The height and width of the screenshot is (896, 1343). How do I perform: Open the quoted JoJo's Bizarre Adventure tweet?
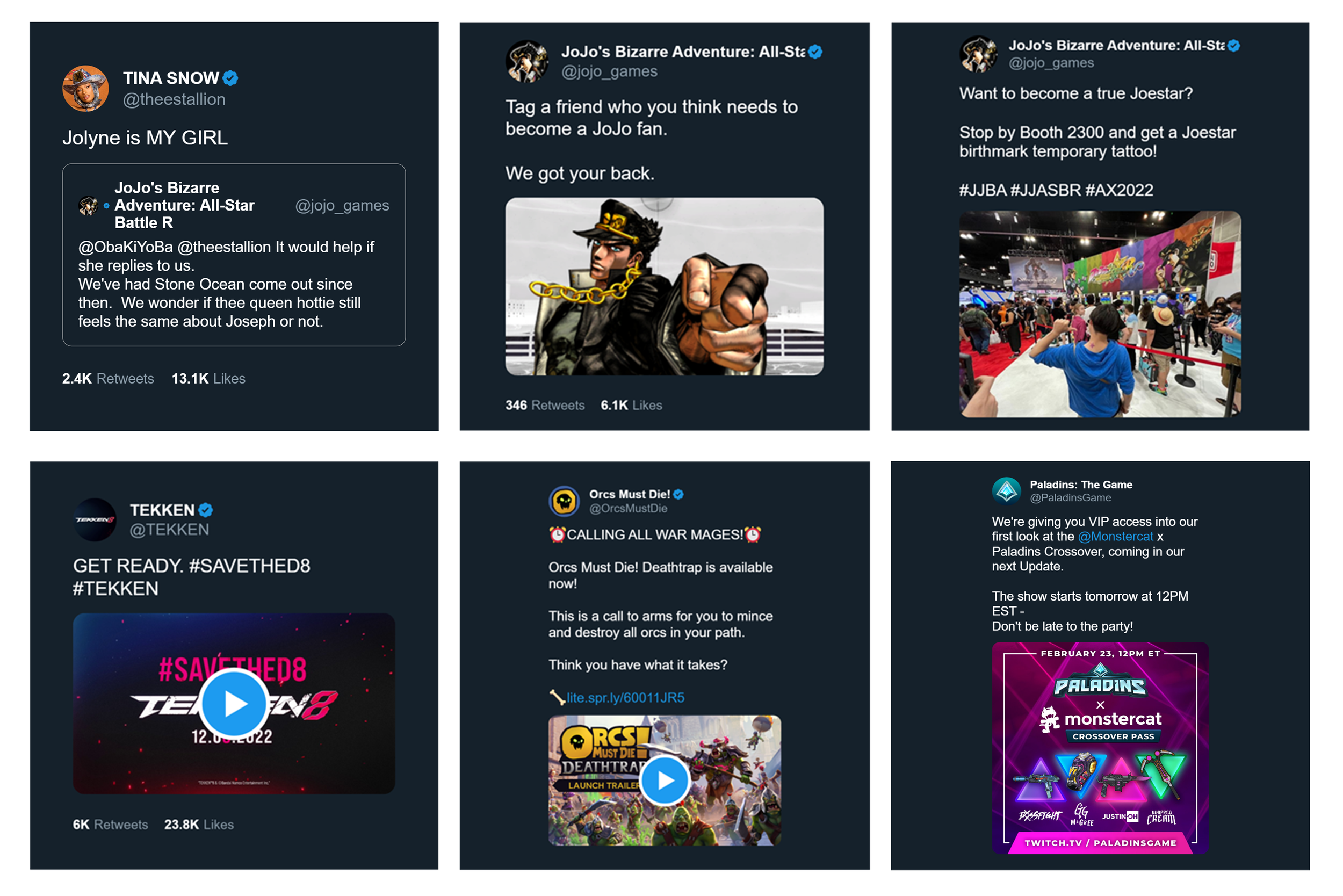(x=234, y=255)
